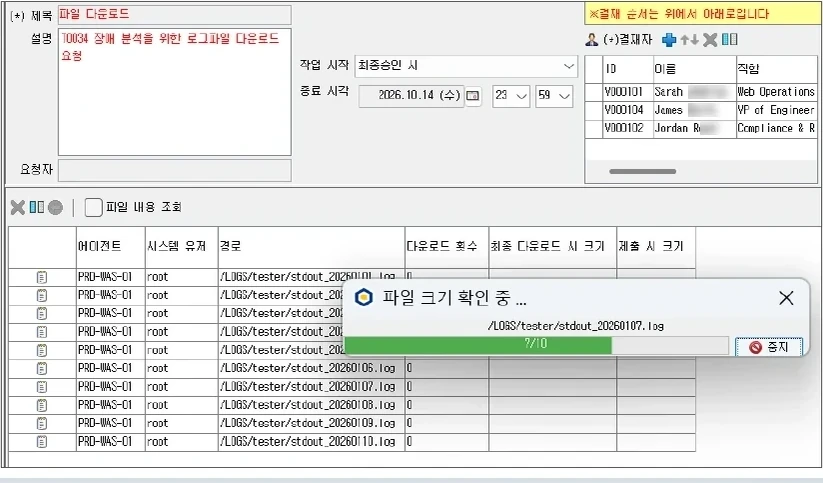Click the 요청자 input field

point(174,171)
